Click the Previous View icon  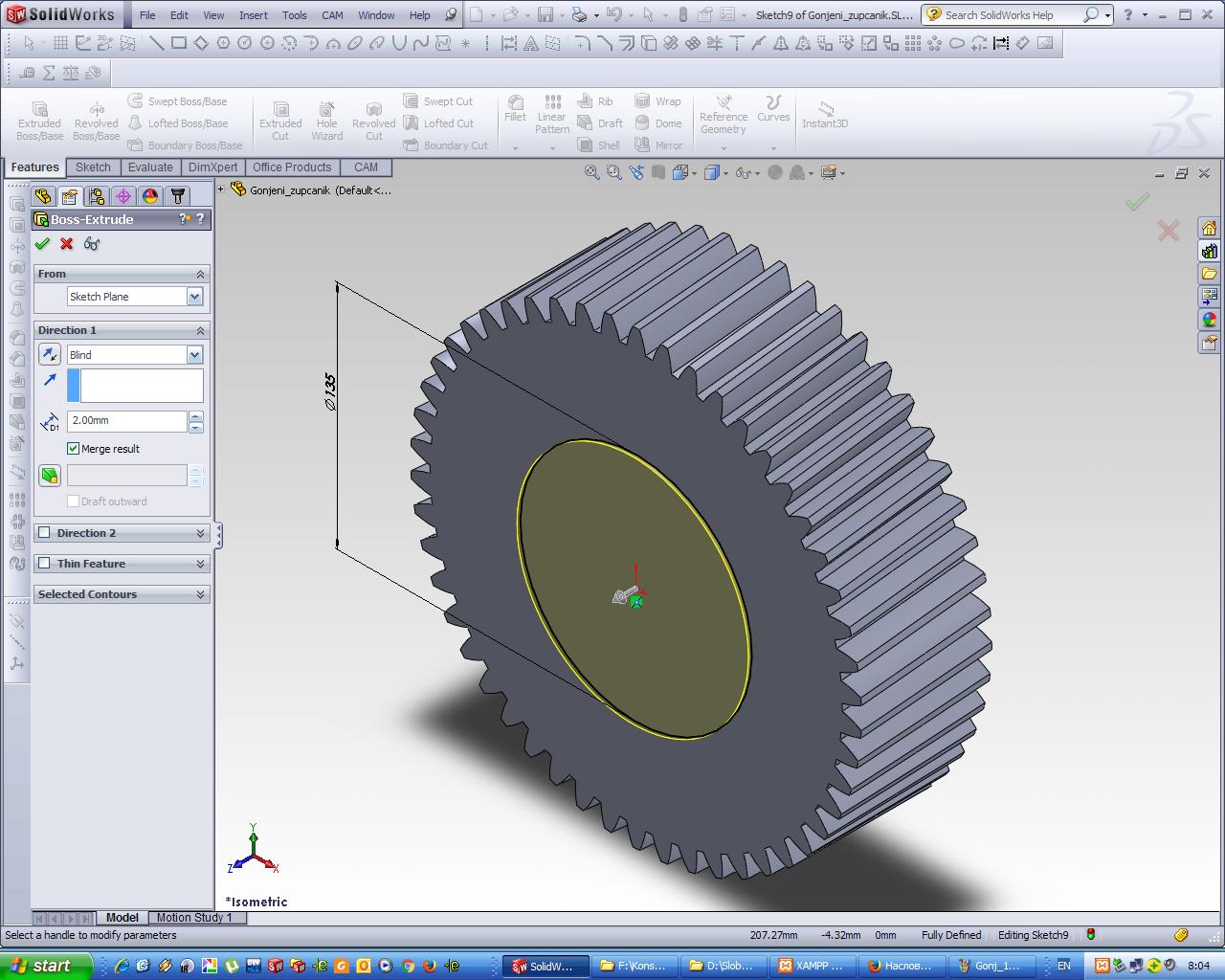637,172
